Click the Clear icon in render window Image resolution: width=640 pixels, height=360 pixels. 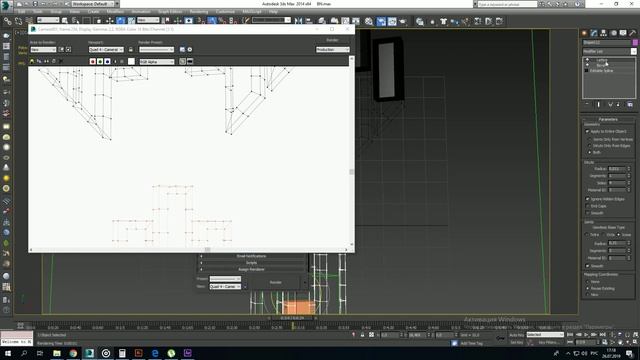pos(61,61)
